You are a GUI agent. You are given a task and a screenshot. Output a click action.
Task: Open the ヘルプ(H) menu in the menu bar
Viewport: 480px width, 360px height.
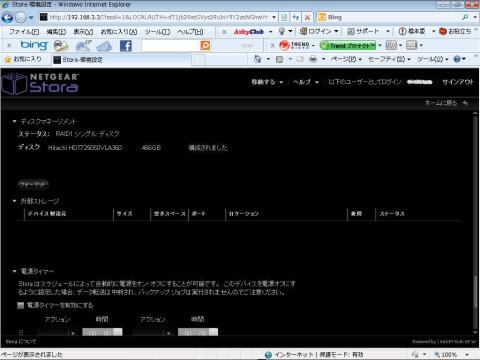pos(190,32)
